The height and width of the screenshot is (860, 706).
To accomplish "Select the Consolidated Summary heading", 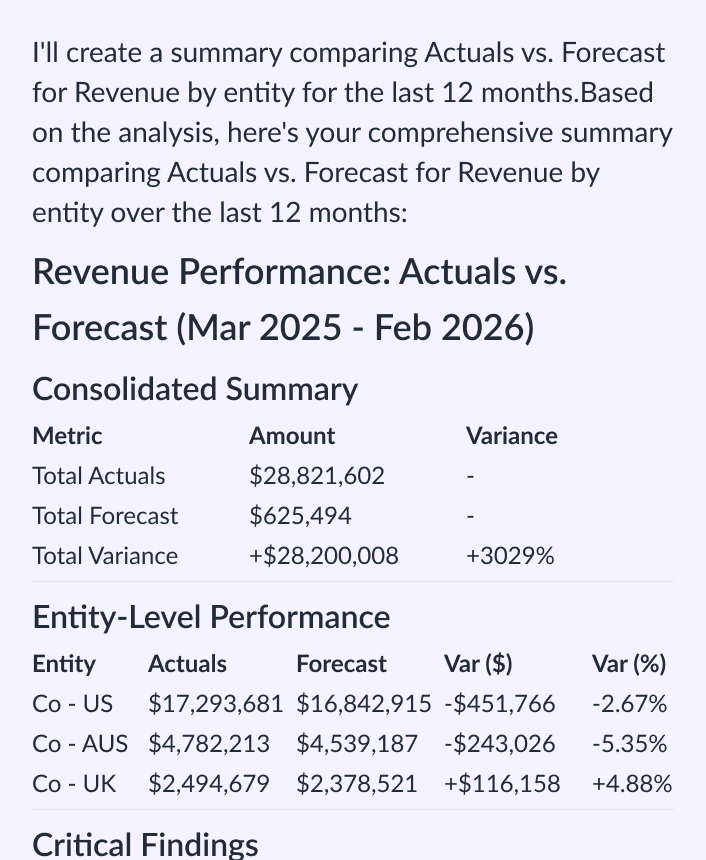I will click(x=195, y=389).
